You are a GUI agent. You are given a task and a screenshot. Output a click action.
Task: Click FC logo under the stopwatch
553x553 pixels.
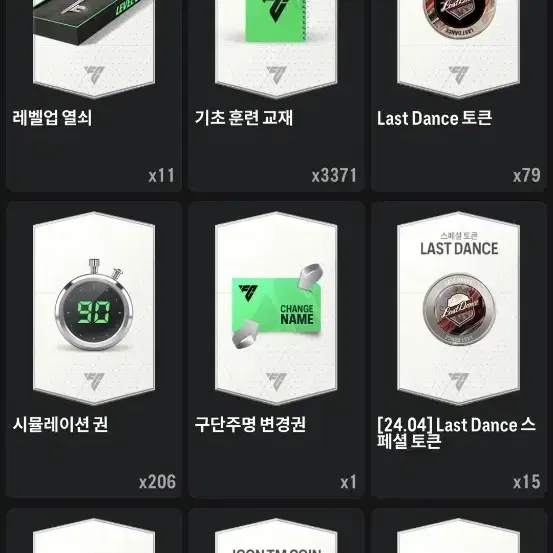[94, 382]
